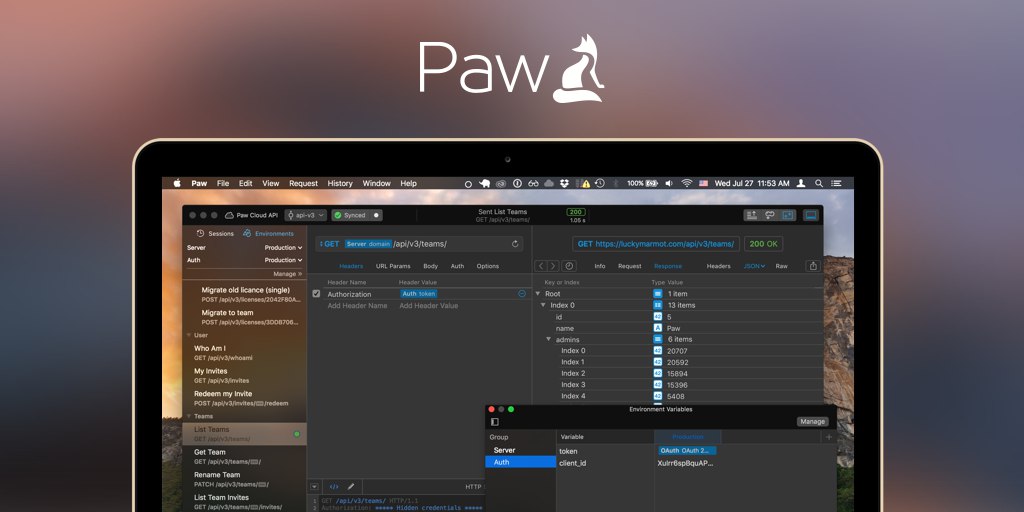
Task: Select the Rename Team request
Action: [x=246, y=479]
